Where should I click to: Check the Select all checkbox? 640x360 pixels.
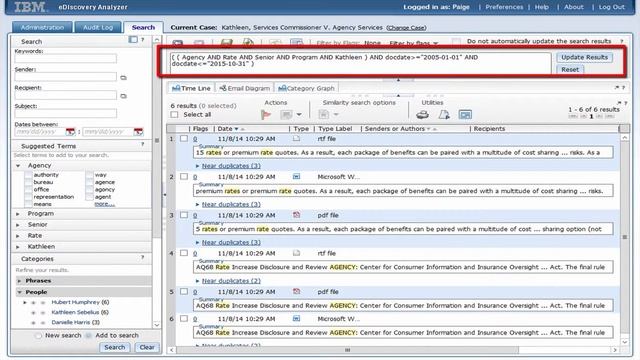pyautogui.click(x=175, y=115)
